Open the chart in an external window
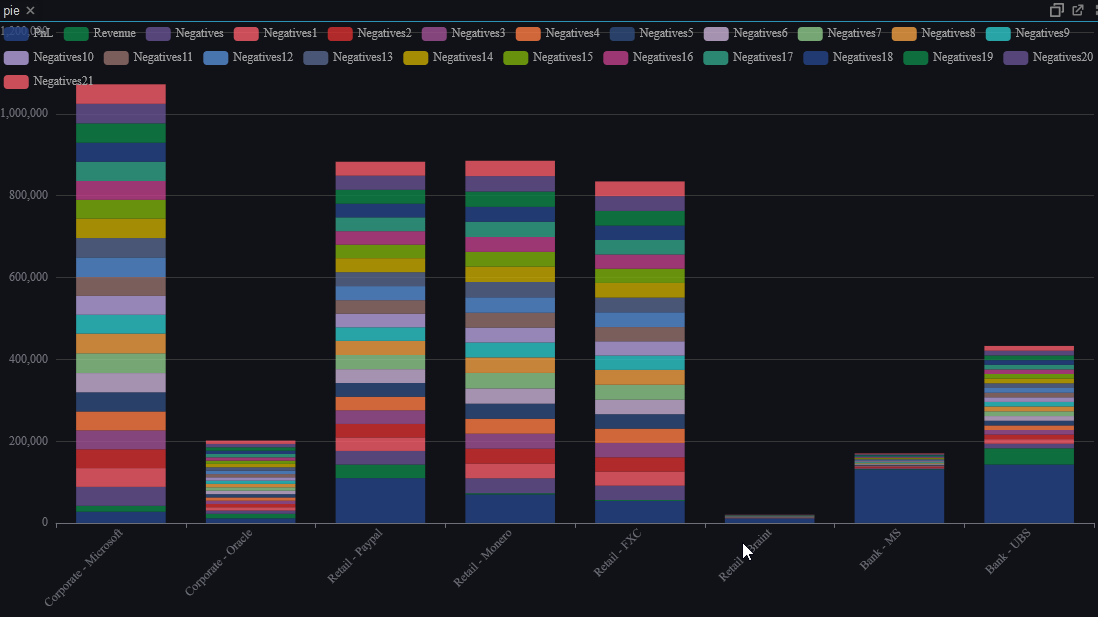 point(1076,9)
